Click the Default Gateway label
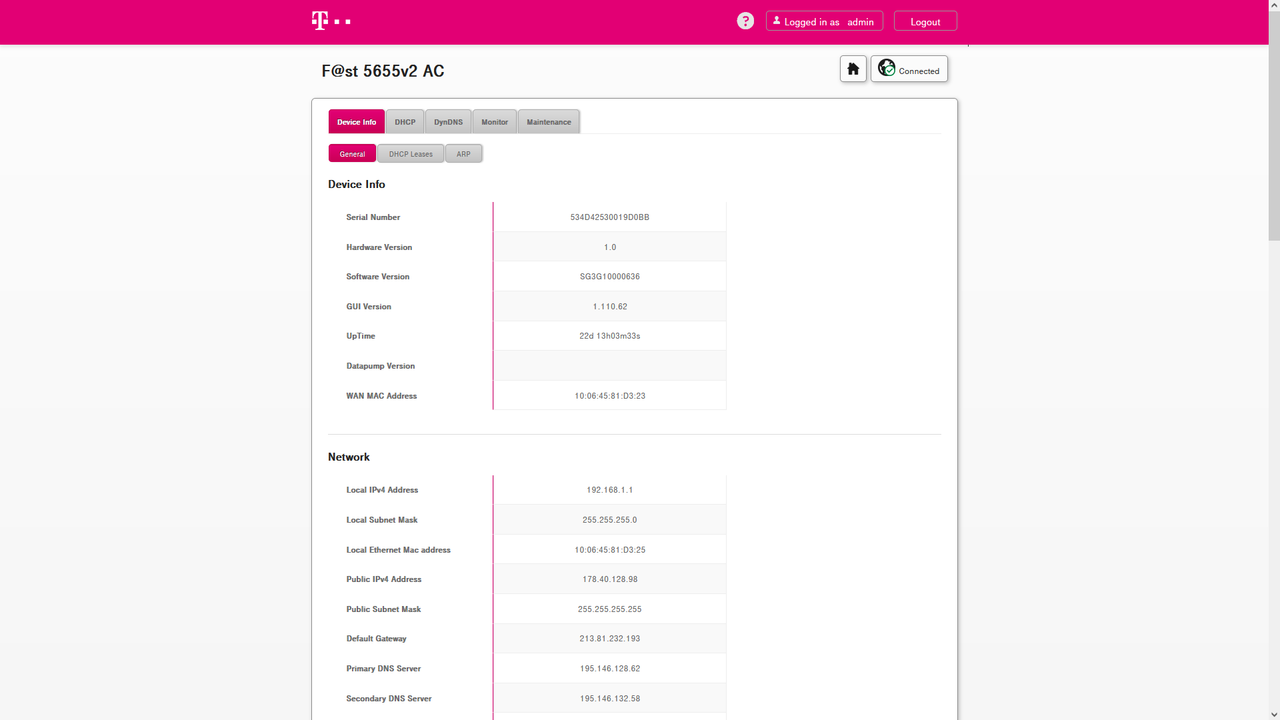Image resolution: width=1280 pixels, height=720 pixels. (376, 638)
